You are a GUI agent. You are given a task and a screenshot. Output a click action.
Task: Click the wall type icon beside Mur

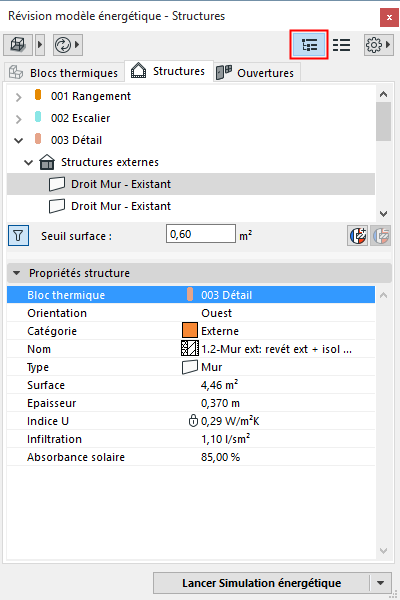(190, 367)
